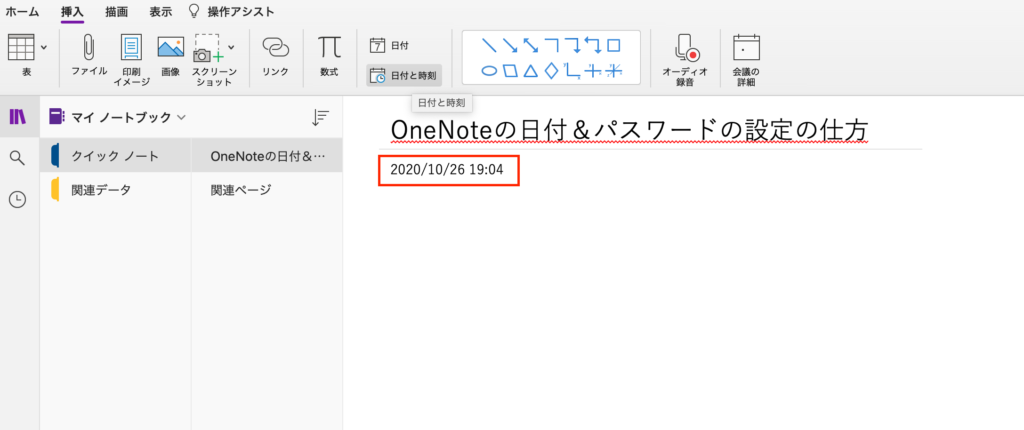Show the notebooks list sidebar icon
1024x430 pixels.
18,117
